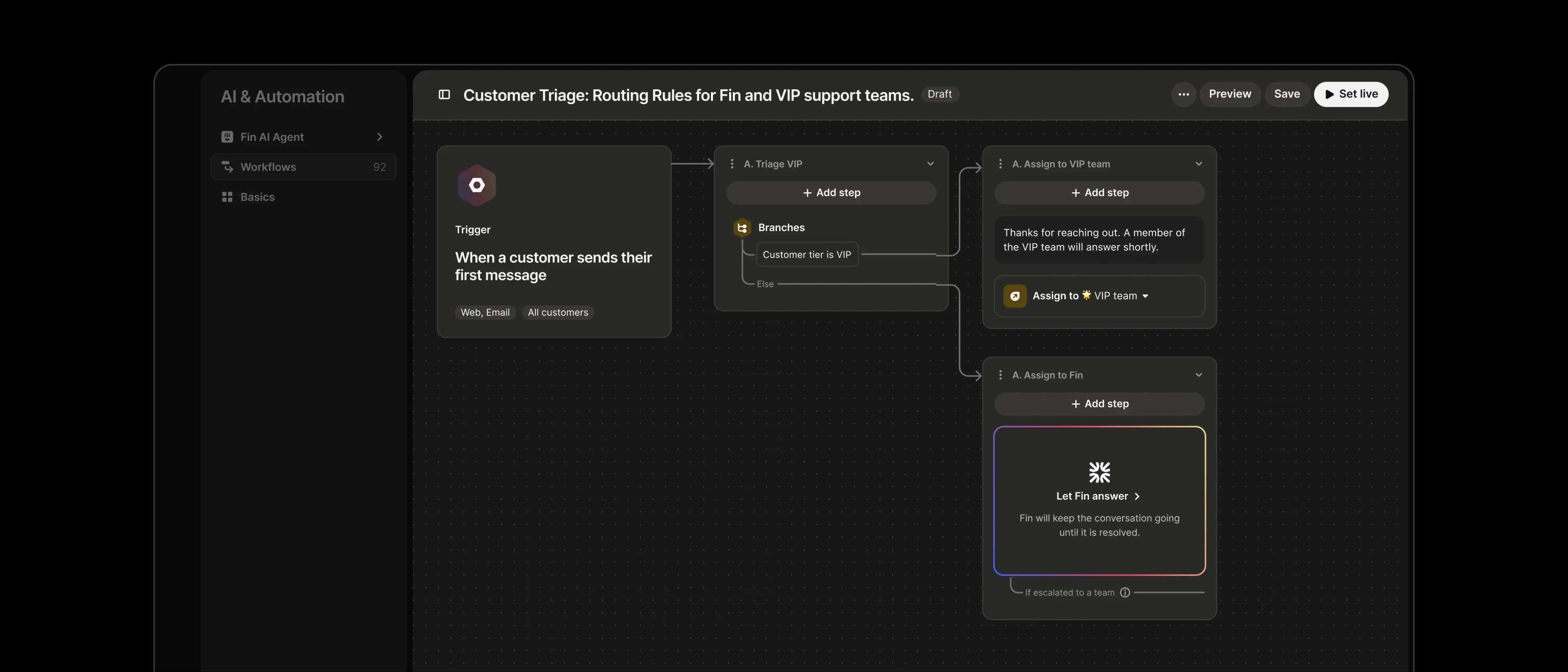Viewport: 1568px width, 672px height.
Task: Click the Web, Email channel tag
Action: [485, 312]
